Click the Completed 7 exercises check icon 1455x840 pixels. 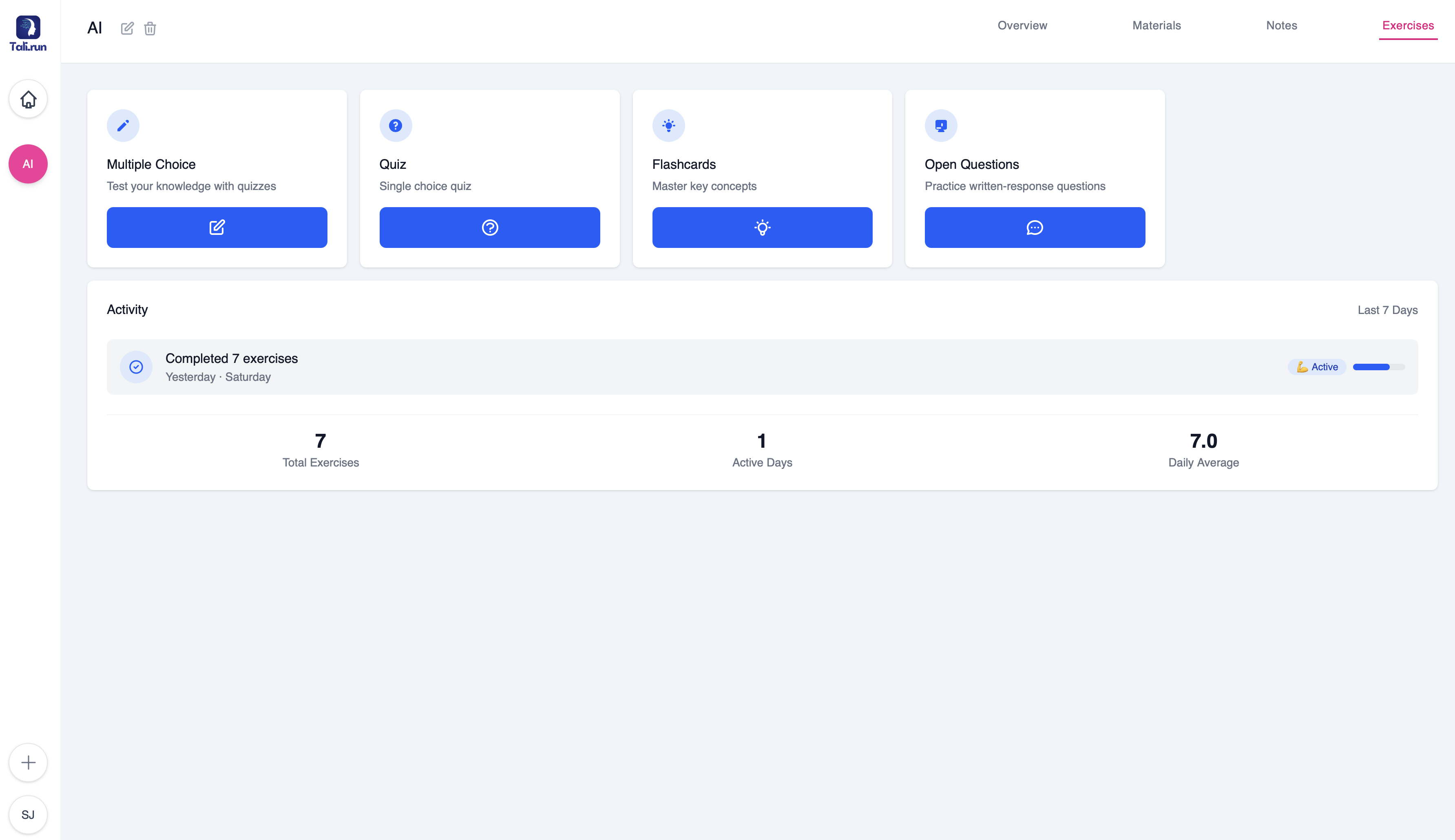[x=136, y=367]
